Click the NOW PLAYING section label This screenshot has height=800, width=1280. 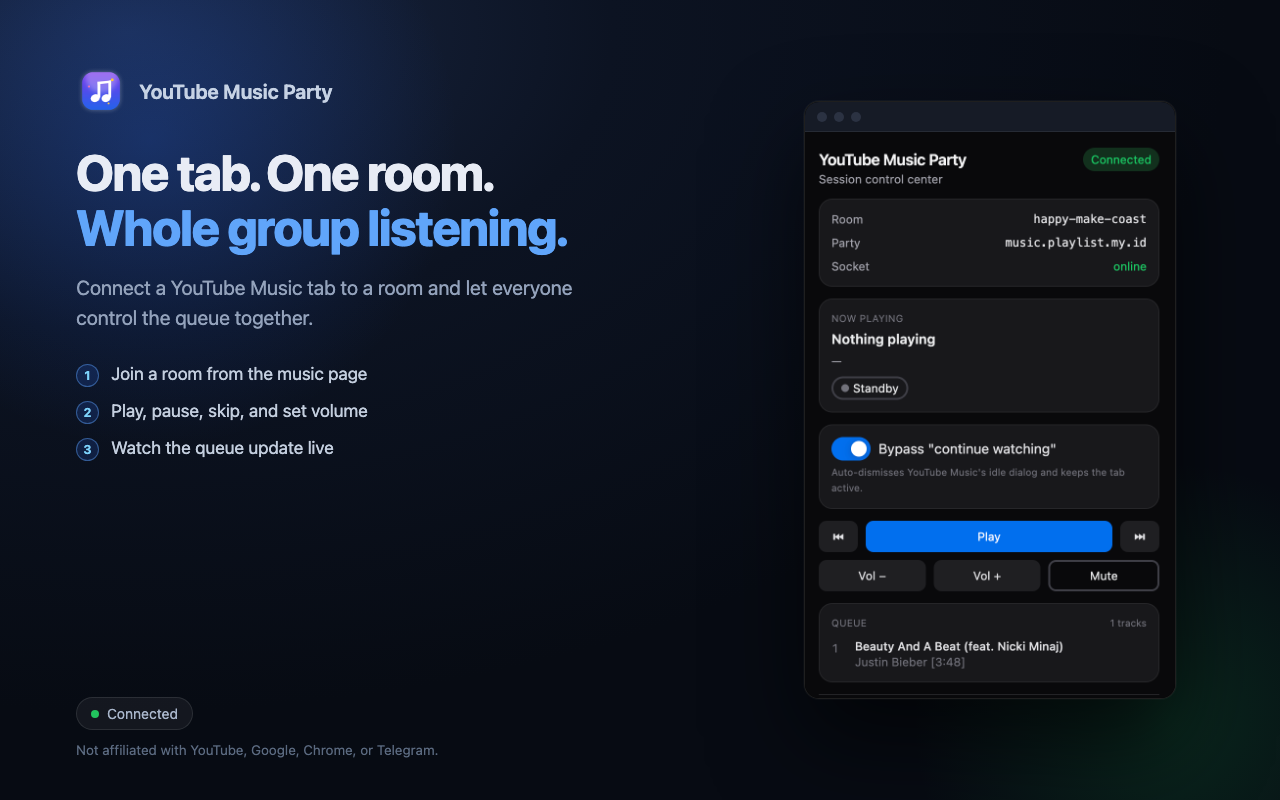tap(867, 319)
